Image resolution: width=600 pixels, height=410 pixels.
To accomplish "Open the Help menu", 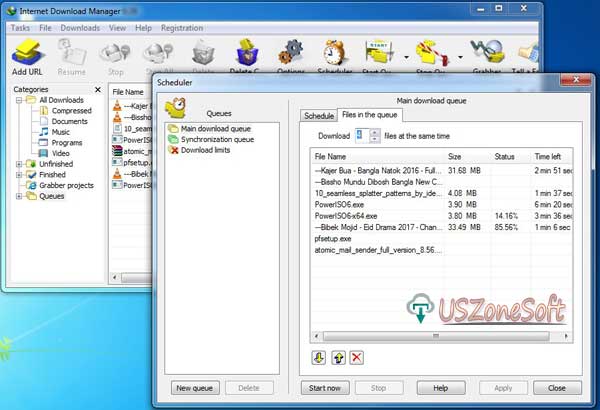I will coord(143,28).
